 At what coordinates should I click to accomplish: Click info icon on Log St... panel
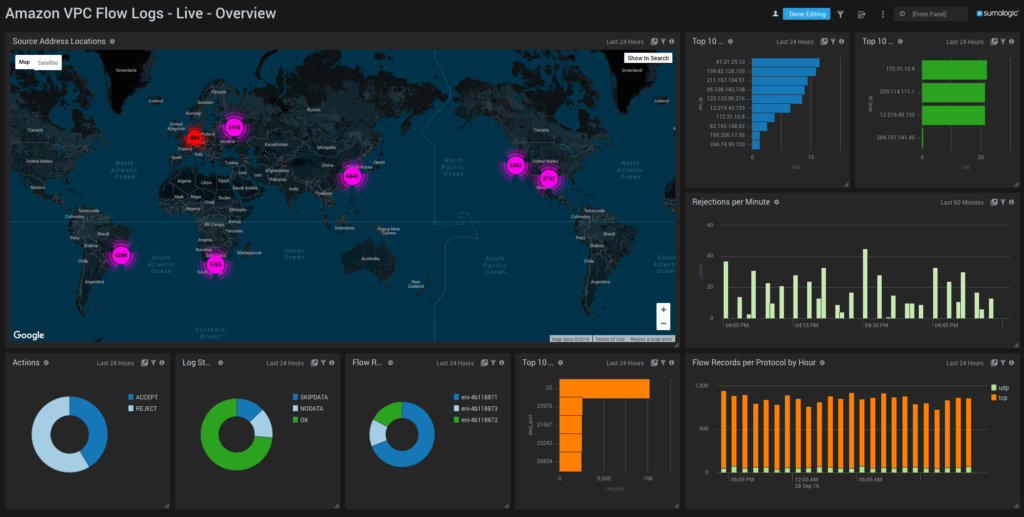point(331,363)
